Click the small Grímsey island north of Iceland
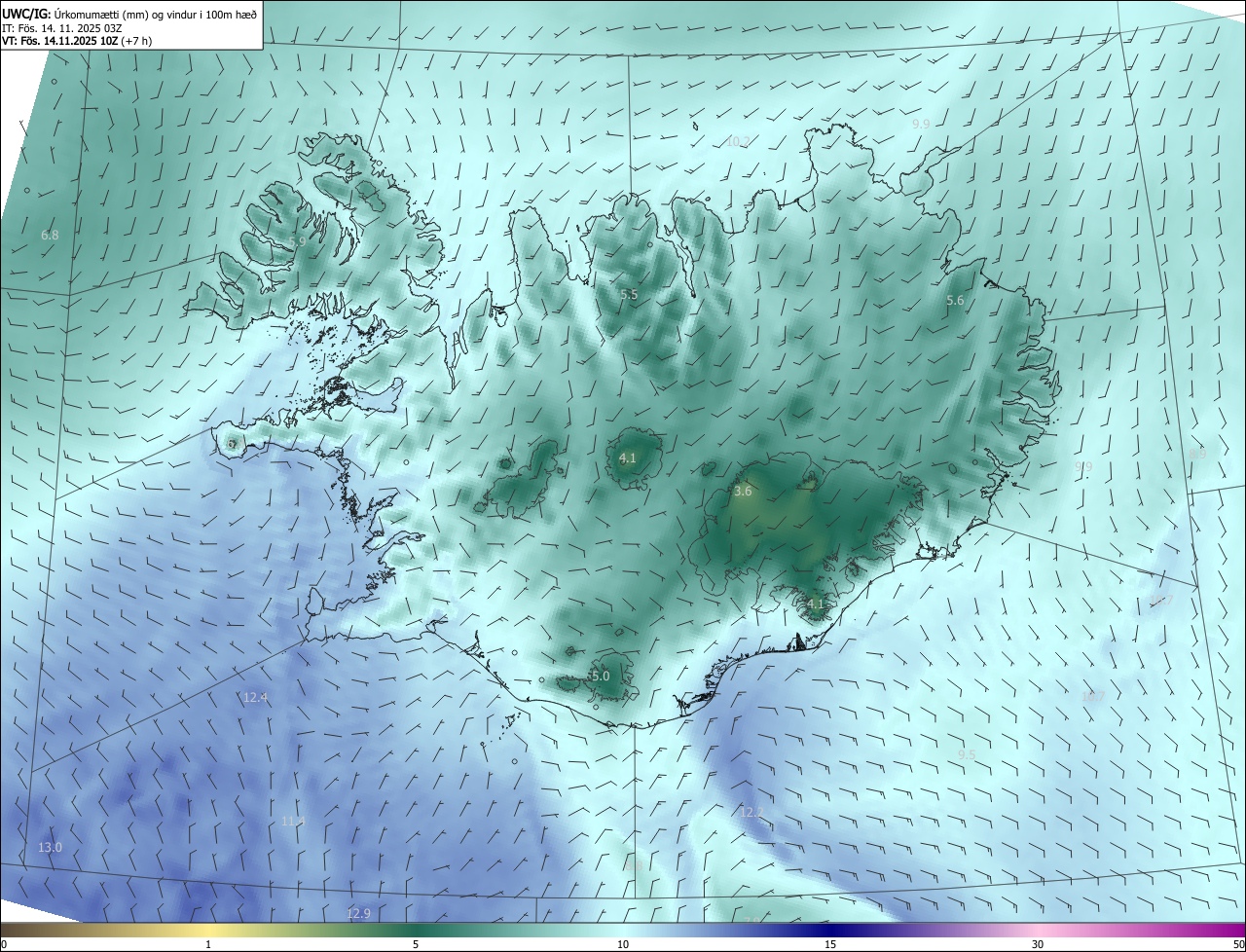 697,125
